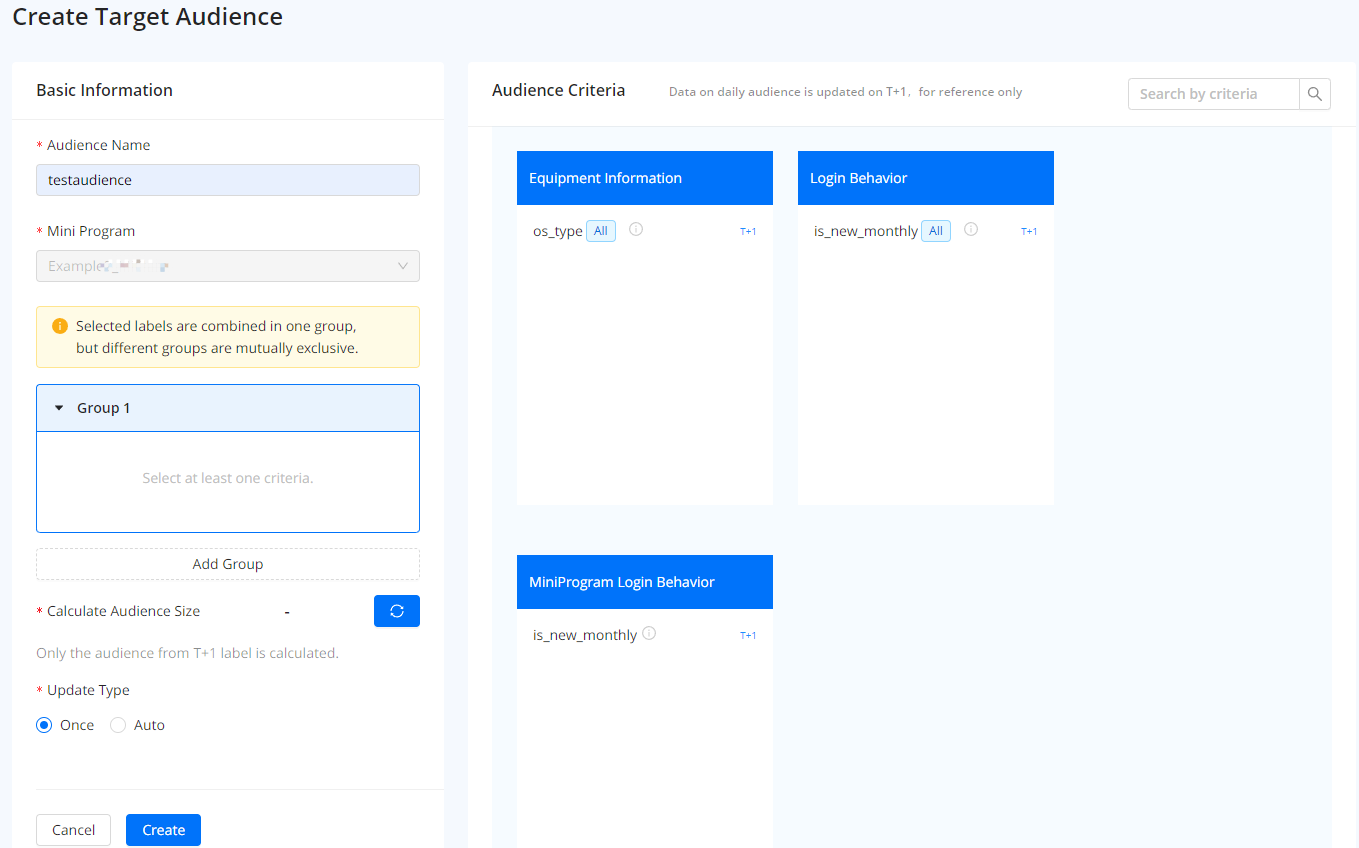Click T+1 badge in Equipment Information card

[747, 231]
